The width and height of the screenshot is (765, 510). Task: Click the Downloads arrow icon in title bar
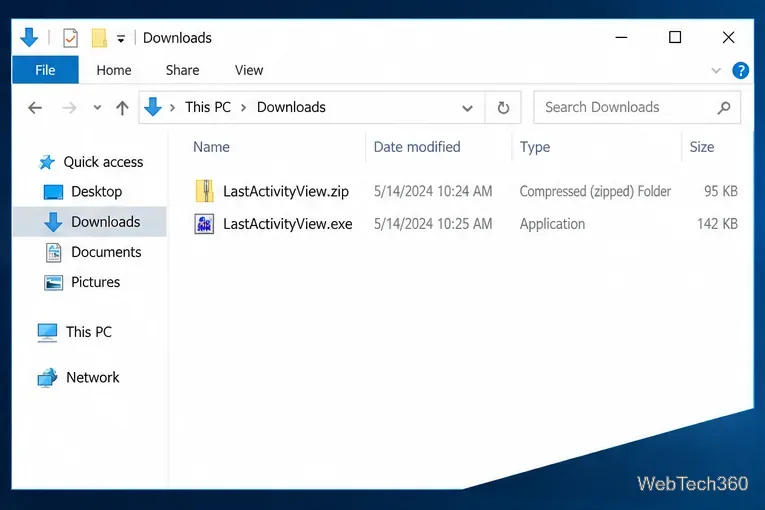coord(29,38)
